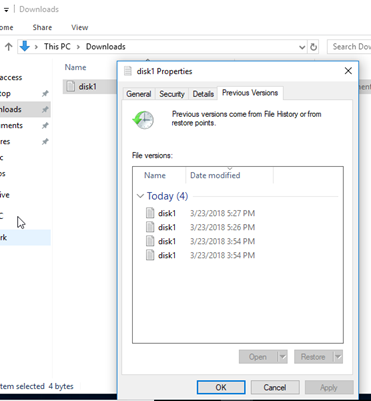Image resolution: width=371 pixels, height=401 pixels.
Task: Click the blue Downloads arrow icon in the address bar
Action: (x=25, y=46)
